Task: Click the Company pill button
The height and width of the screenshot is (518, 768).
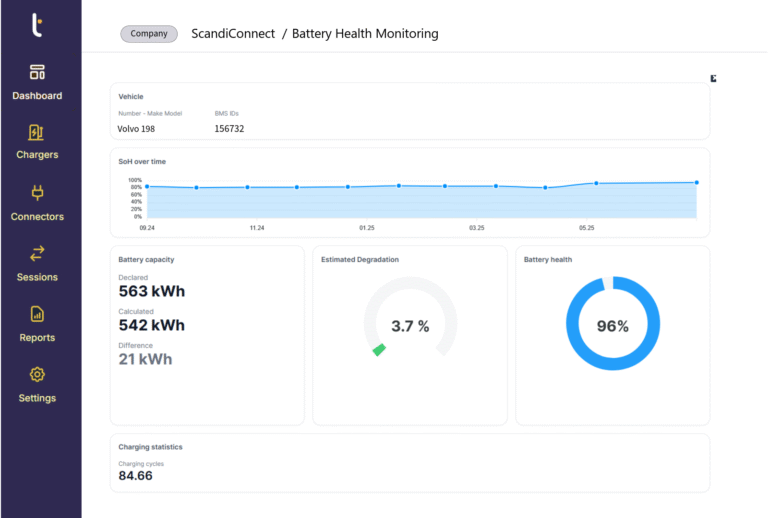Action: click(x=149, y=34)
